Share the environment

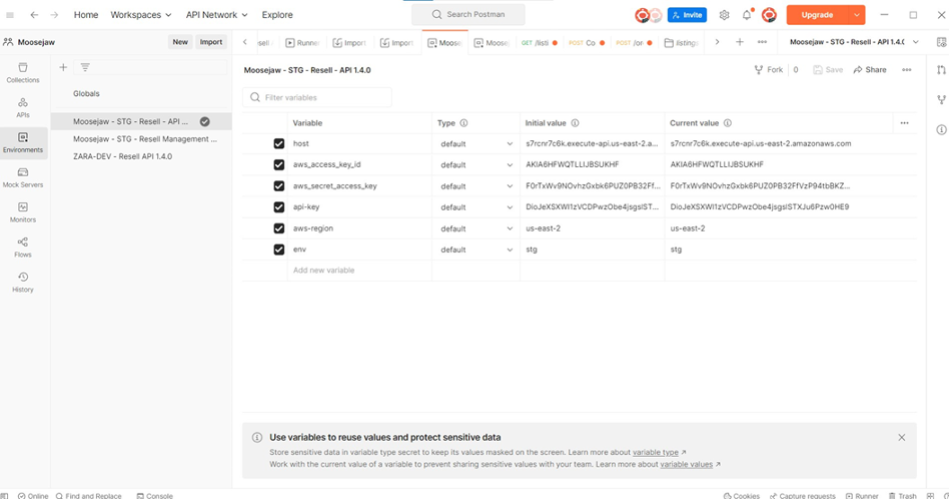pyautogui.click(x=869, y=70)
